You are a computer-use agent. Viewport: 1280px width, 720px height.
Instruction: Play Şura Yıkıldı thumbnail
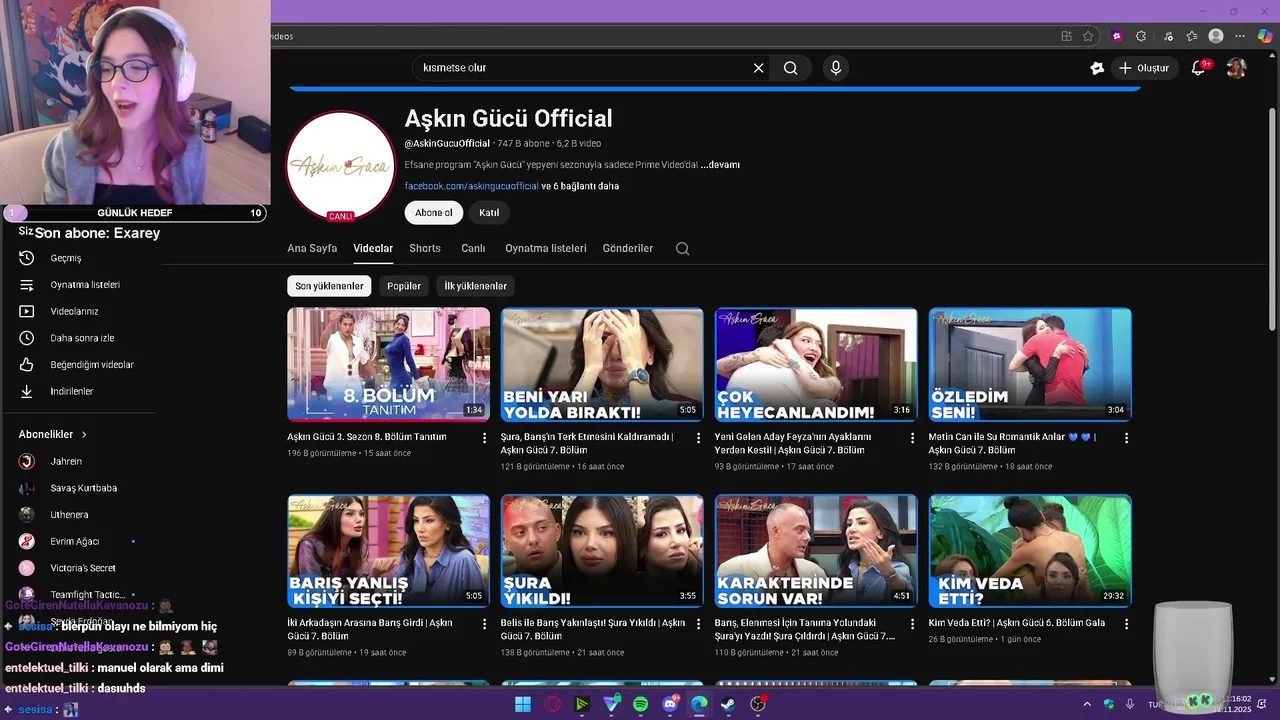(602, 551)
